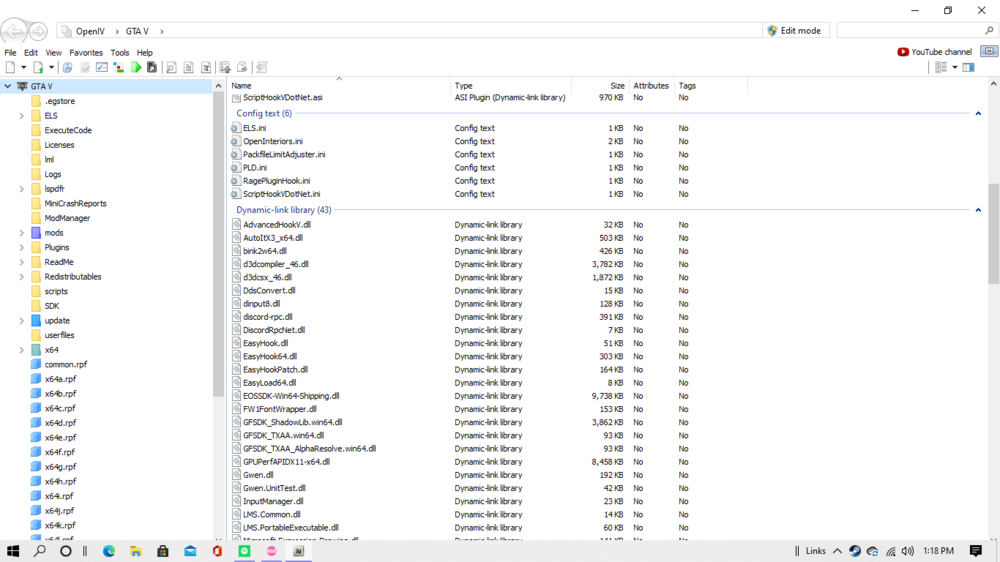The height and width of the screenshot is (562, 1000).
Task: Click the New file toolbar icon
Action: [10, 68]
